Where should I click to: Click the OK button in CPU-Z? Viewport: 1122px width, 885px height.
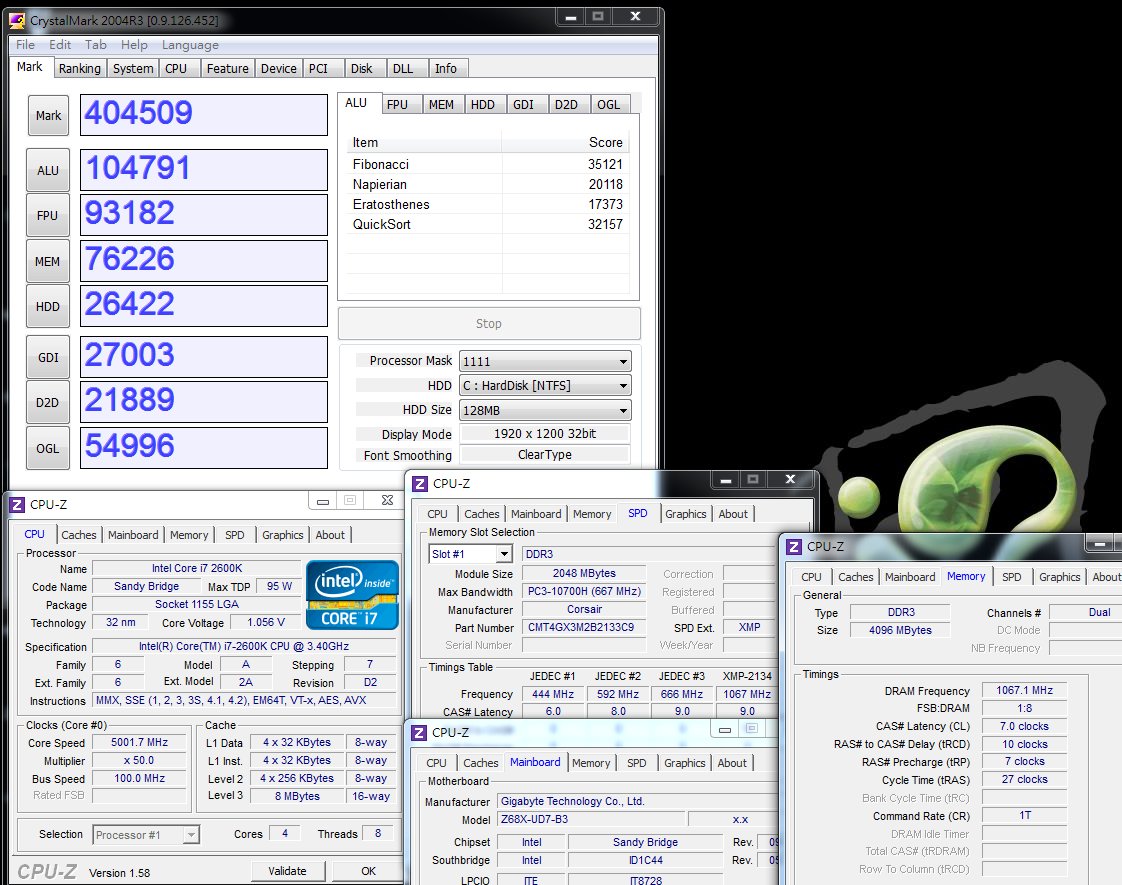tap(369, 871)
